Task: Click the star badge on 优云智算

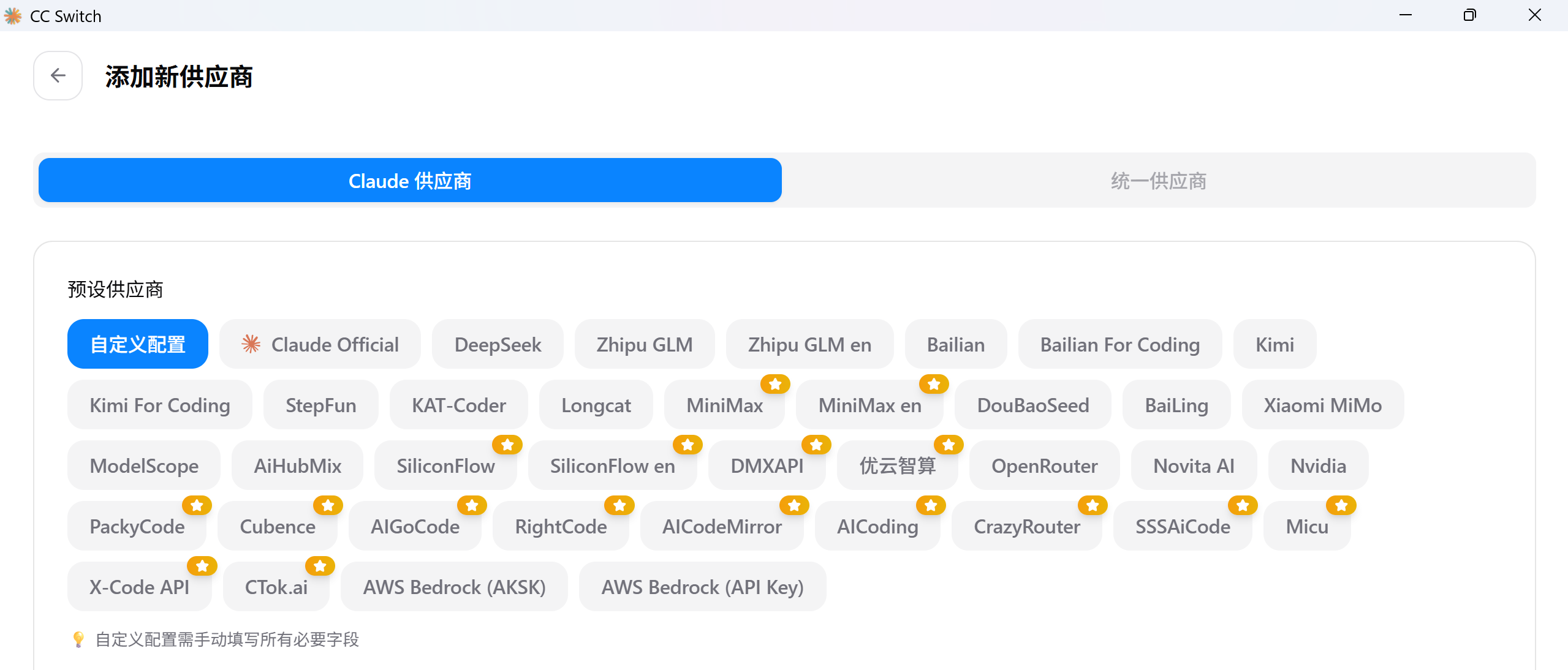Action: tap(949, 445)
